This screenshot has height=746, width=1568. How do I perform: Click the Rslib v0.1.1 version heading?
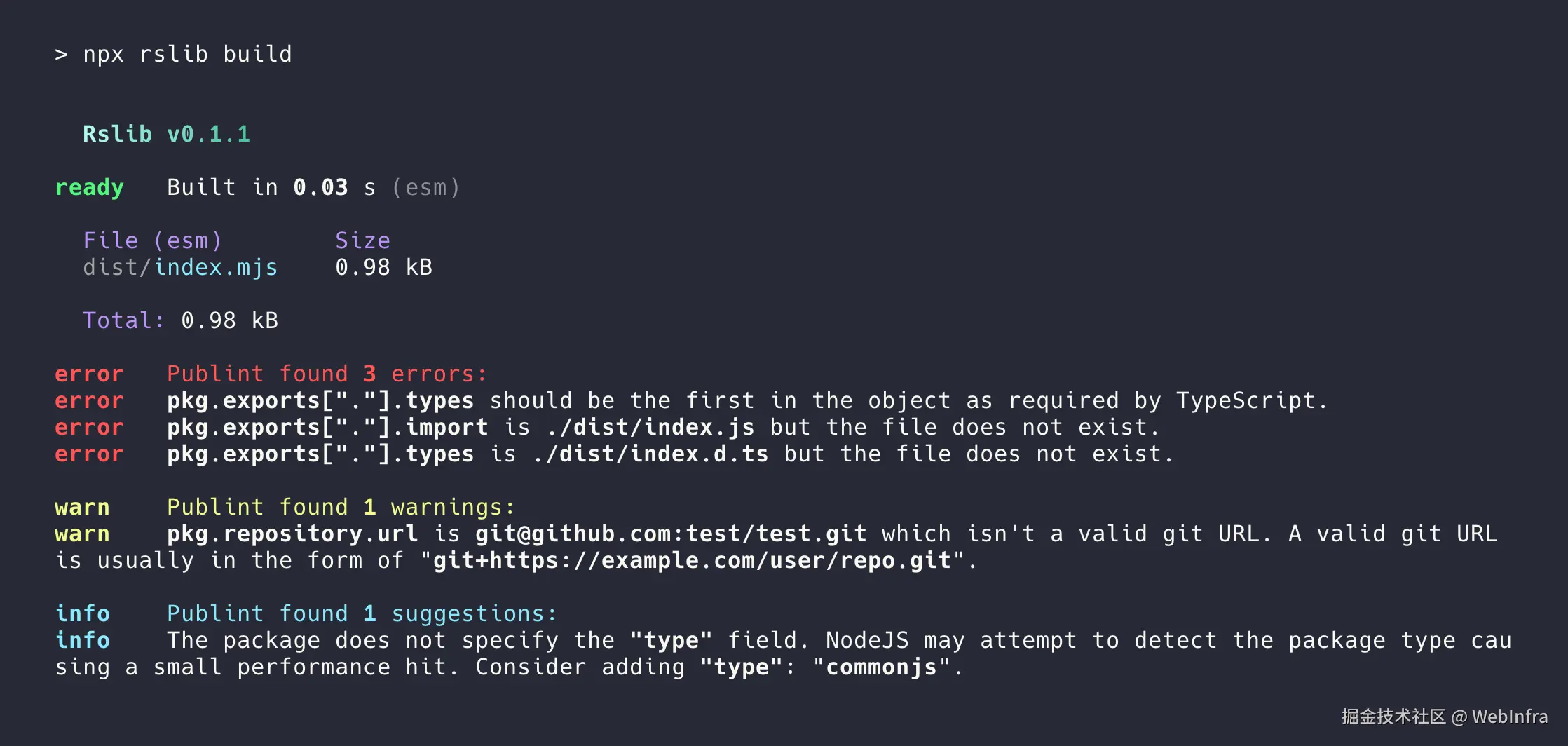coord(166,134)
